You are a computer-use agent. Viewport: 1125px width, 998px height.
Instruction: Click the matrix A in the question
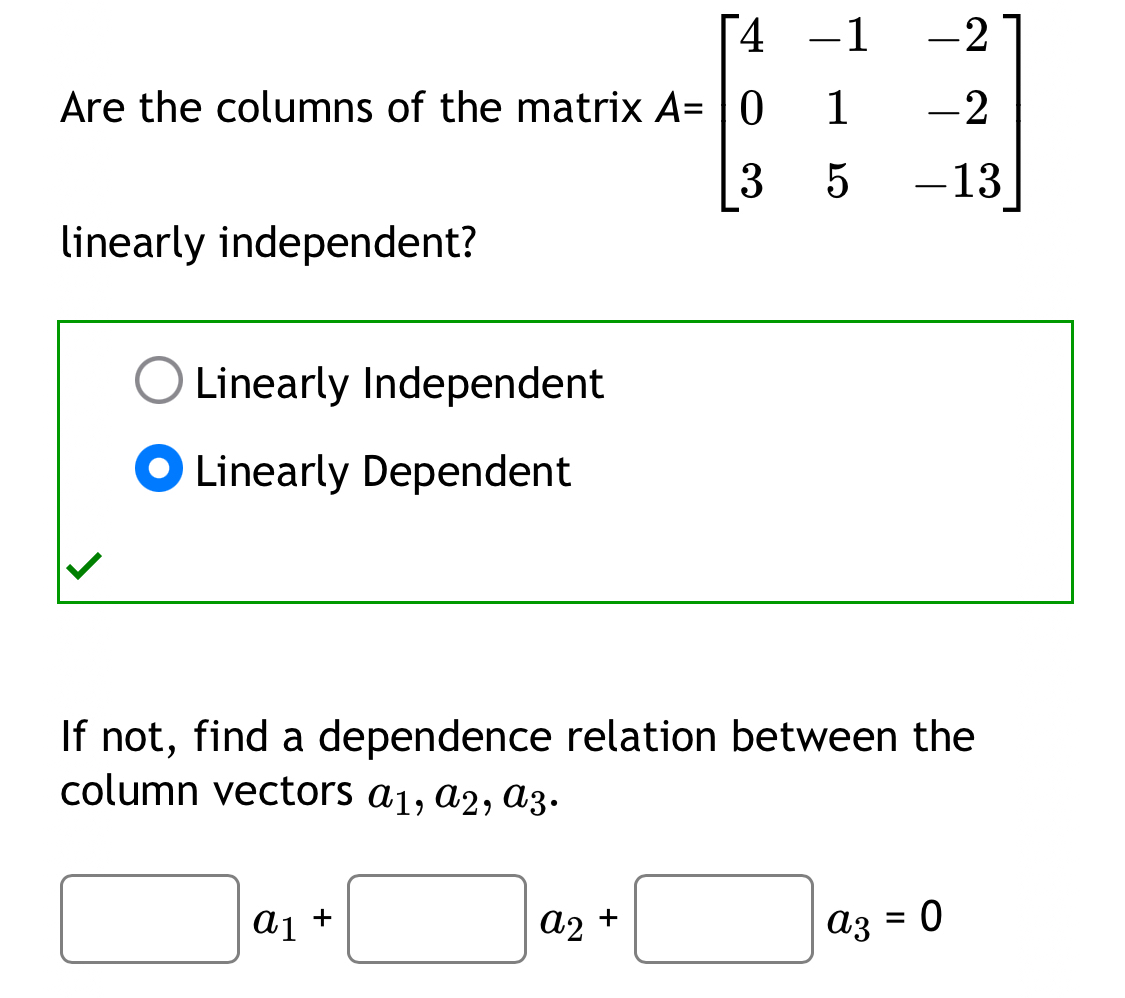(x=870, y=110)
